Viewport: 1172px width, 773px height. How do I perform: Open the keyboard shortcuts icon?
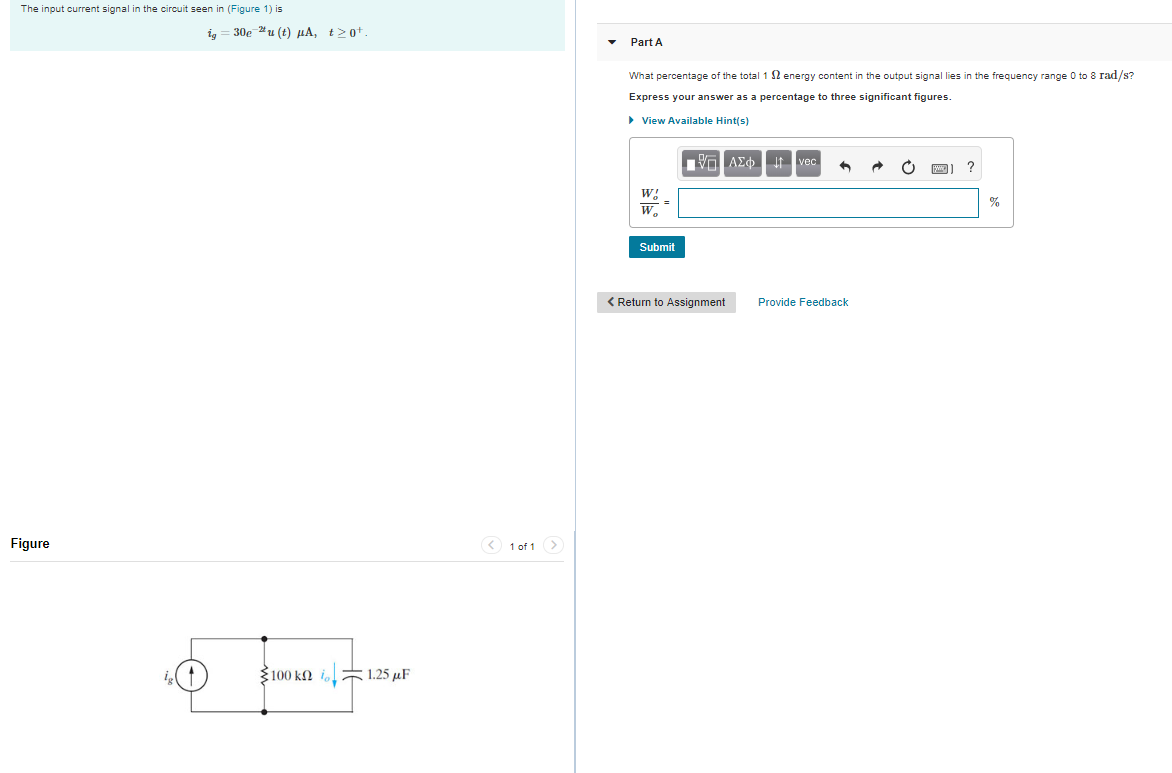click(940, 167)
